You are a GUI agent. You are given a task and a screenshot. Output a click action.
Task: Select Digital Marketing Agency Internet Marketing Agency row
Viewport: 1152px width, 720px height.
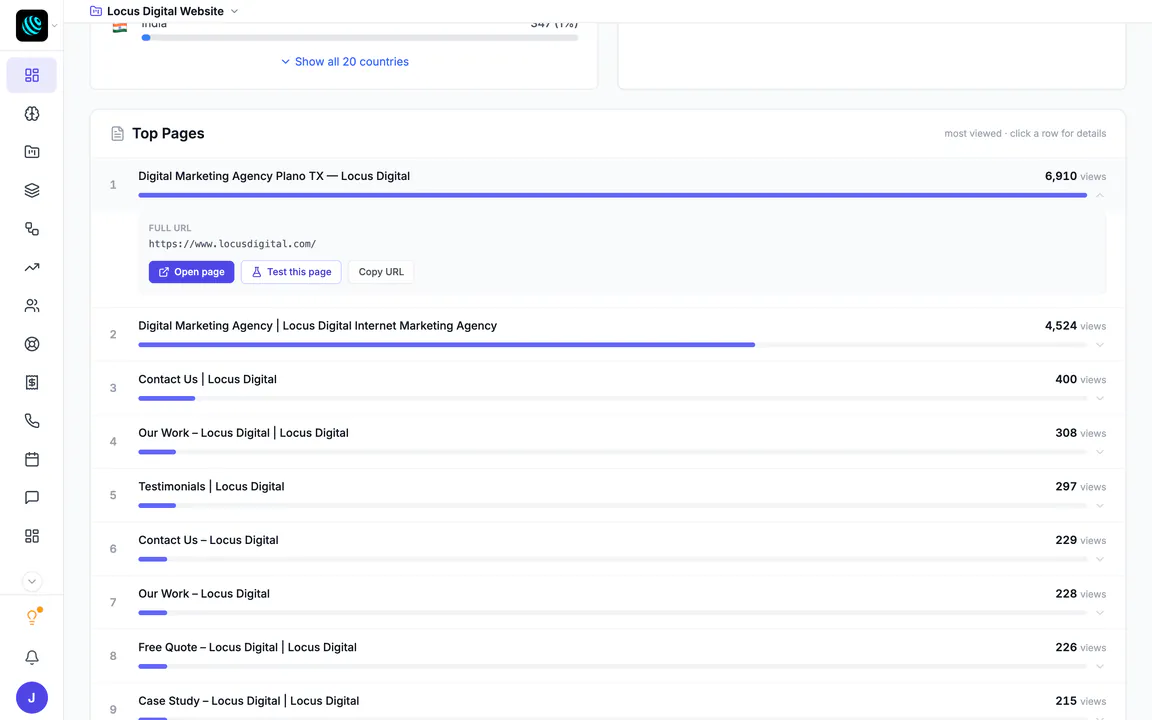608,334
